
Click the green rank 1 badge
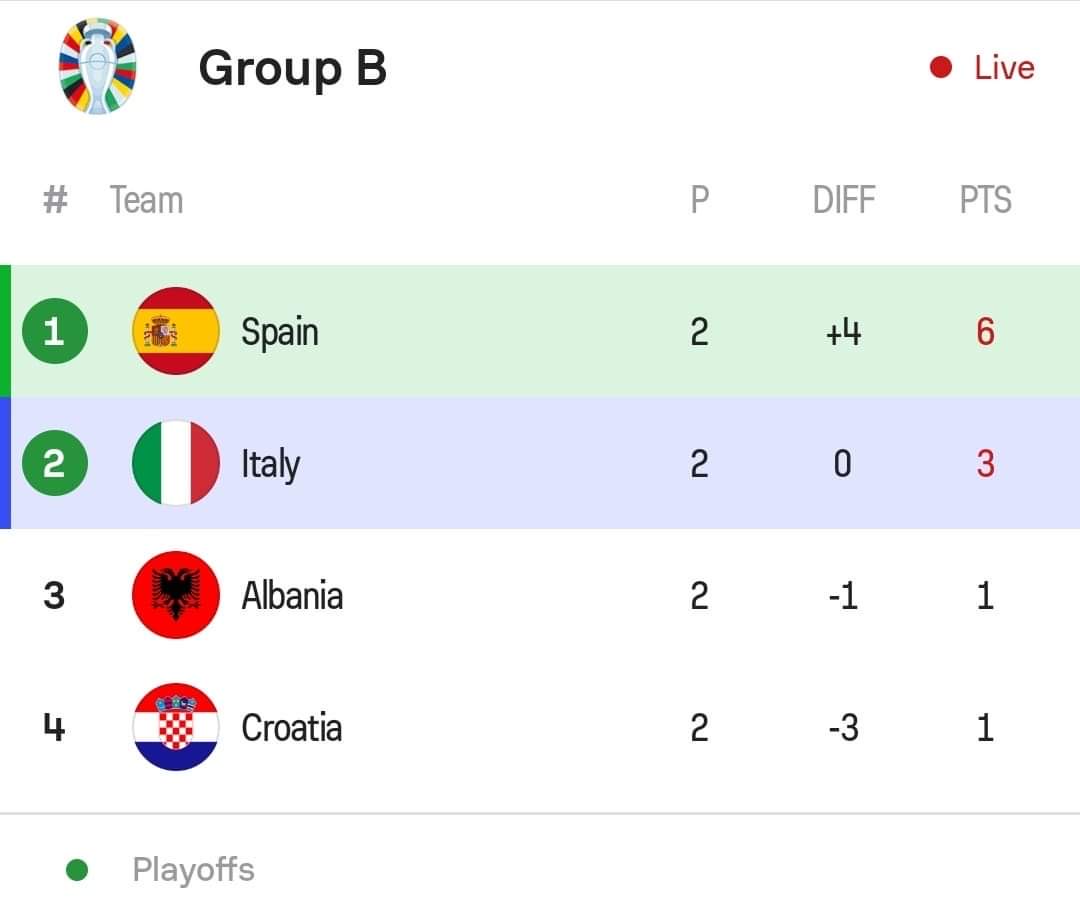tap(54, 331)
